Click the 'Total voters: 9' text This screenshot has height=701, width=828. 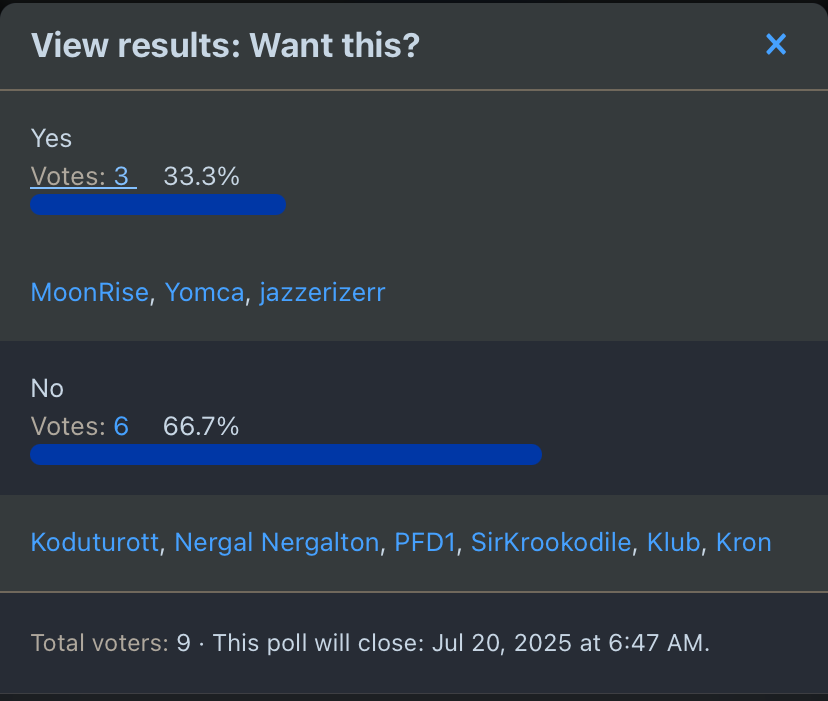[x=110, y=643]
